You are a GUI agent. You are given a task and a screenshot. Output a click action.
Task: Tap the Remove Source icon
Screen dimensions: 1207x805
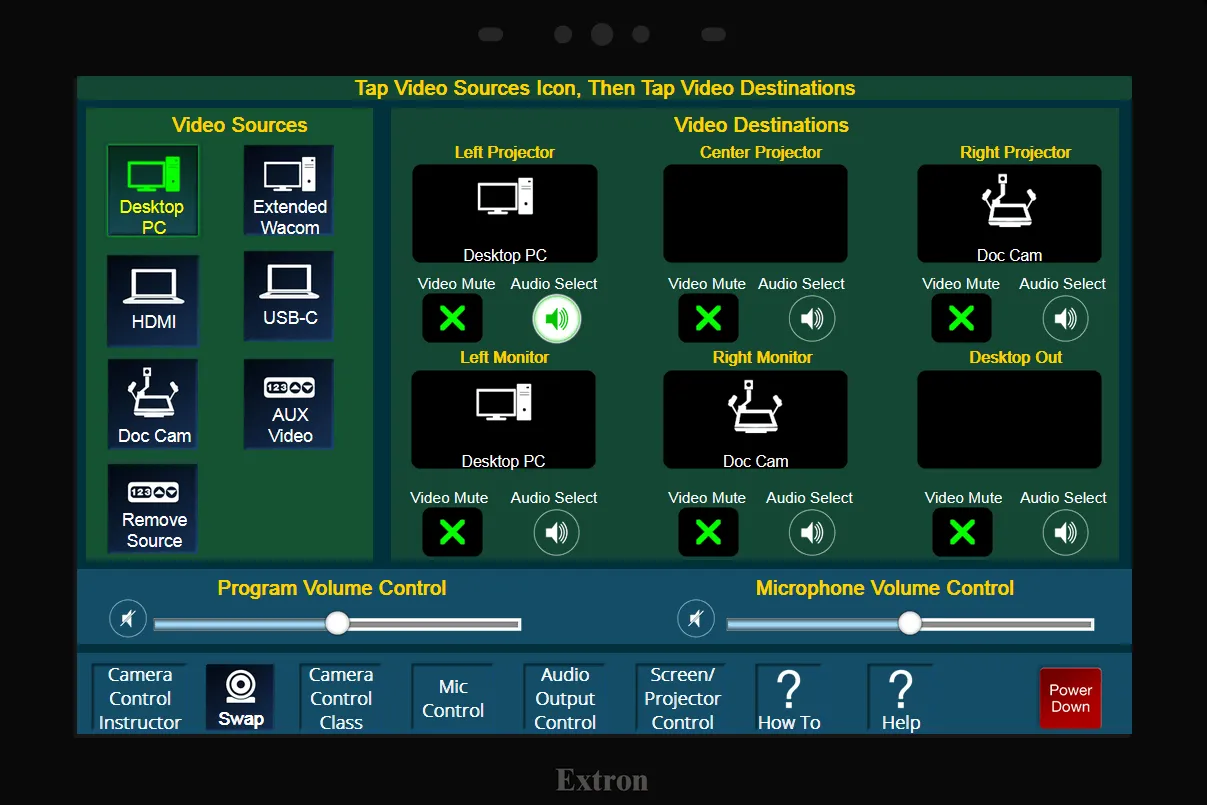[x=153, y=510]
